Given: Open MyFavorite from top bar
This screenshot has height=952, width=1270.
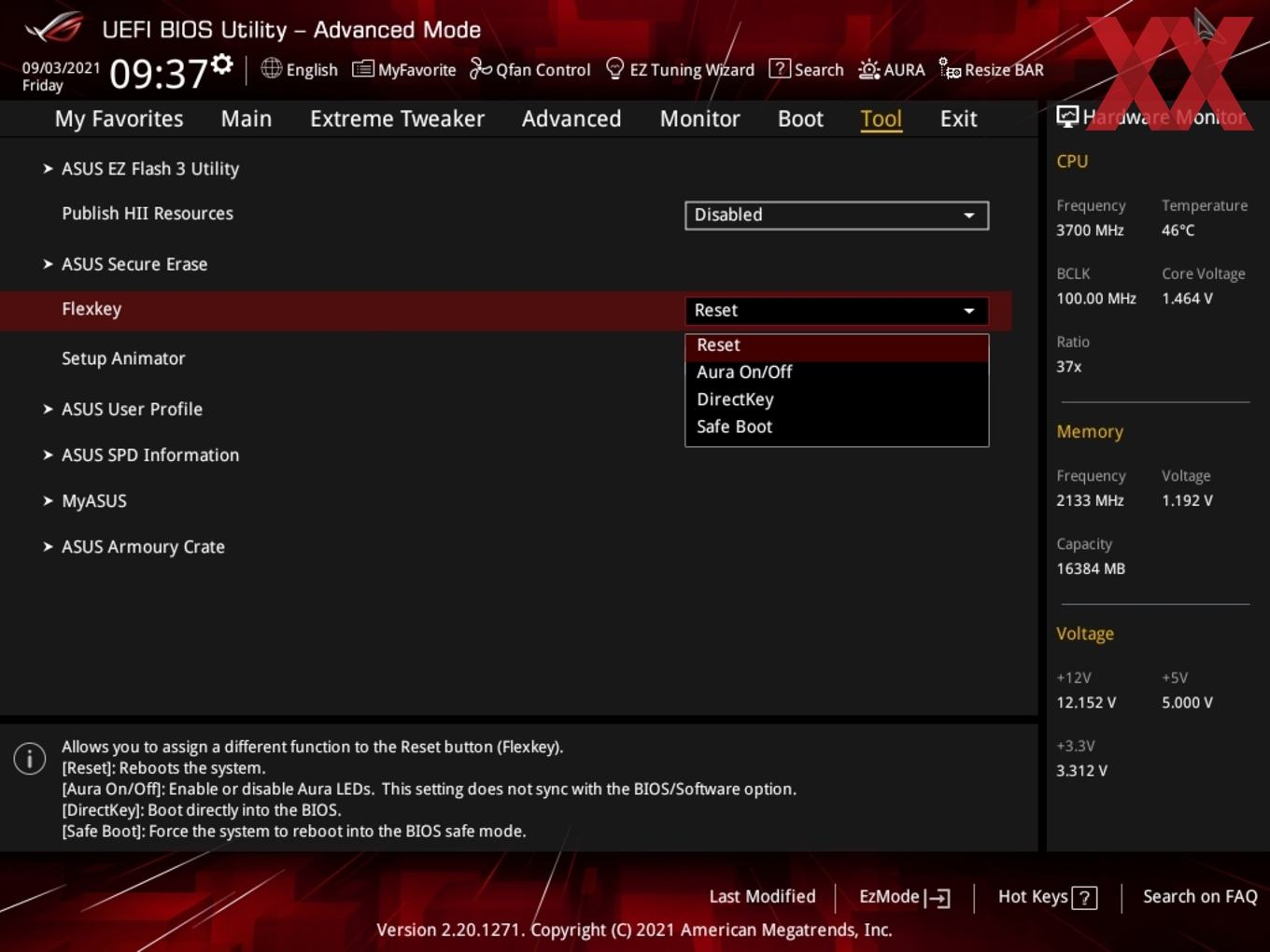Looking at the screenshot, I should (x=416, y=70).
